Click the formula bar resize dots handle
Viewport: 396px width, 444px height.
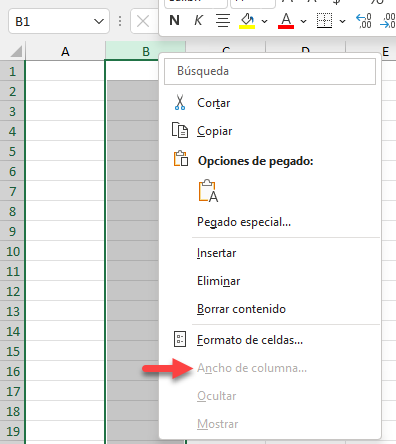tap(120, 21)
